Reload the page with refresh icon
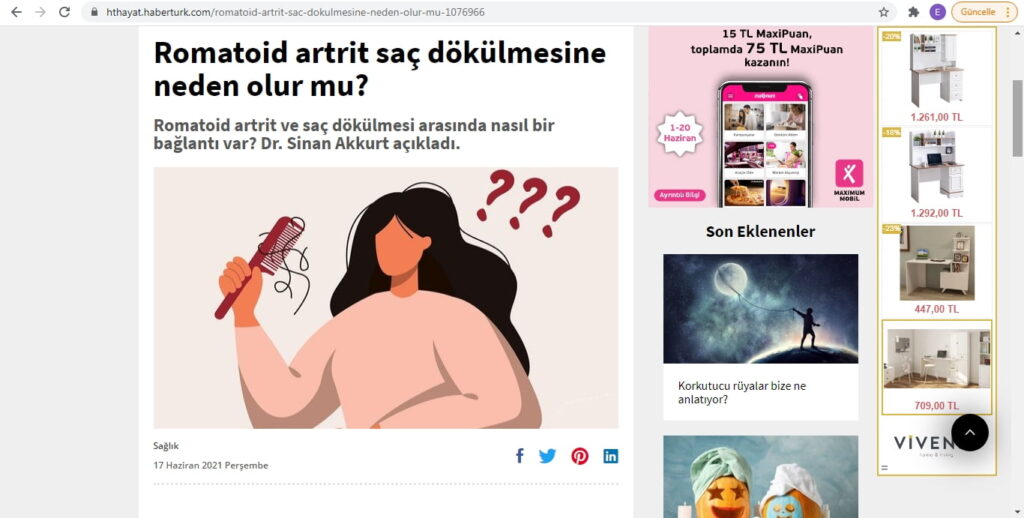The height and width of the screenshot is (518, 1024). [64, 12]
